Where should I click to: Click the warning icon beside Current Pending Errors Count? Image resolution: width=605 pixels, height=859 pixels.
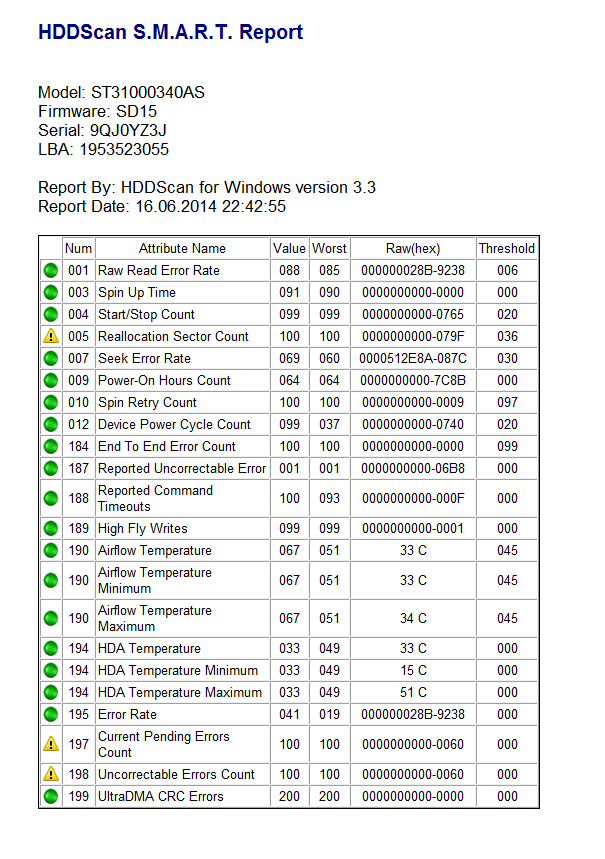click(50, 745)
